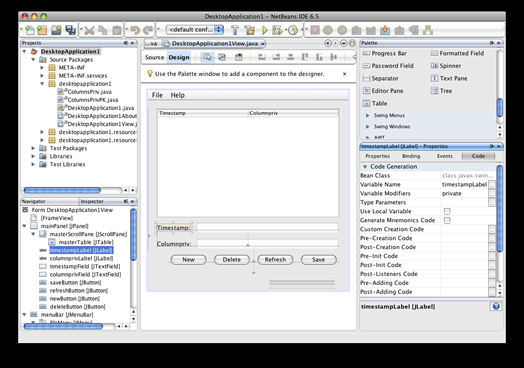The width and height of the screenshot is (524, 368).
Task: Collapse the mainPanel node in Inspector
Action: [24, 226]
